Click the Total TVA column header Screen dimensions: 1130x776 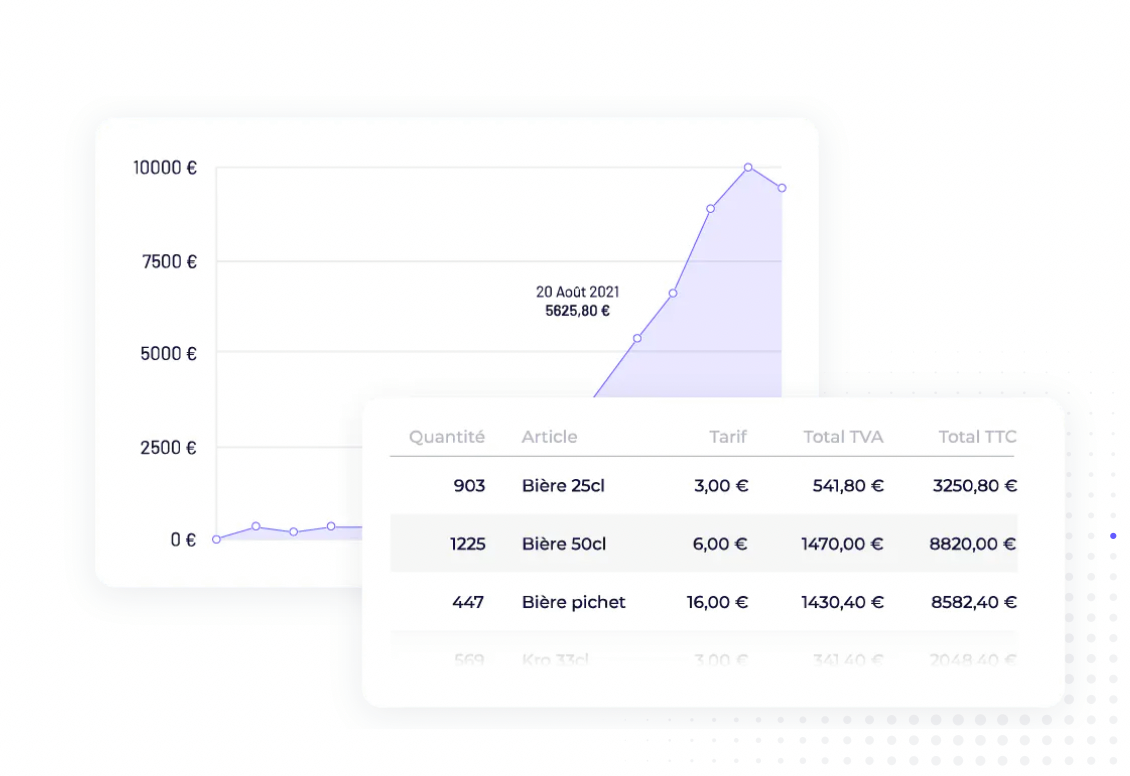point(843,437)
